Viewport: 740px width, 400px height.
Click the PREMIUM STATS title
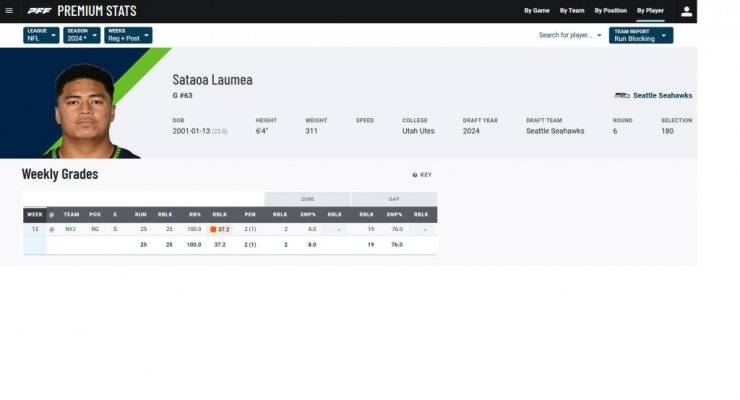click(x=97, y=11)
